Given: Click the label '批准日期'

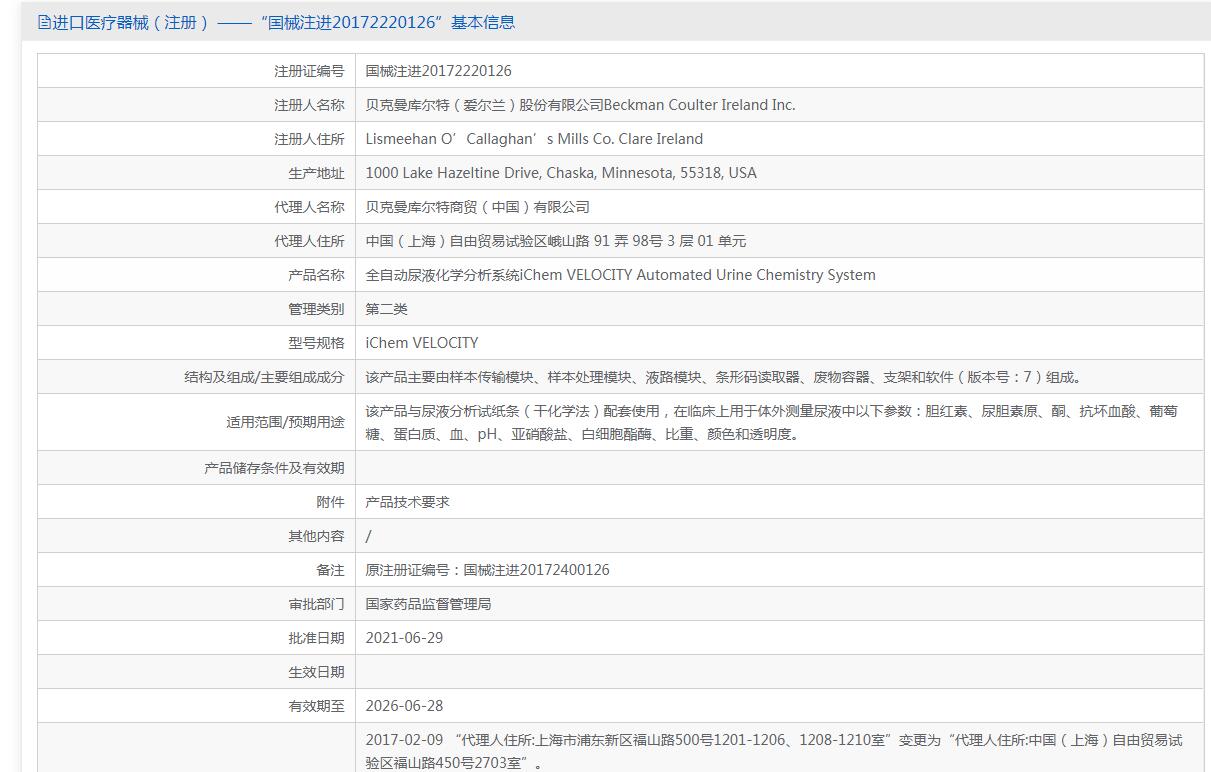Looking at the screenshot, I should coord(316,638).
